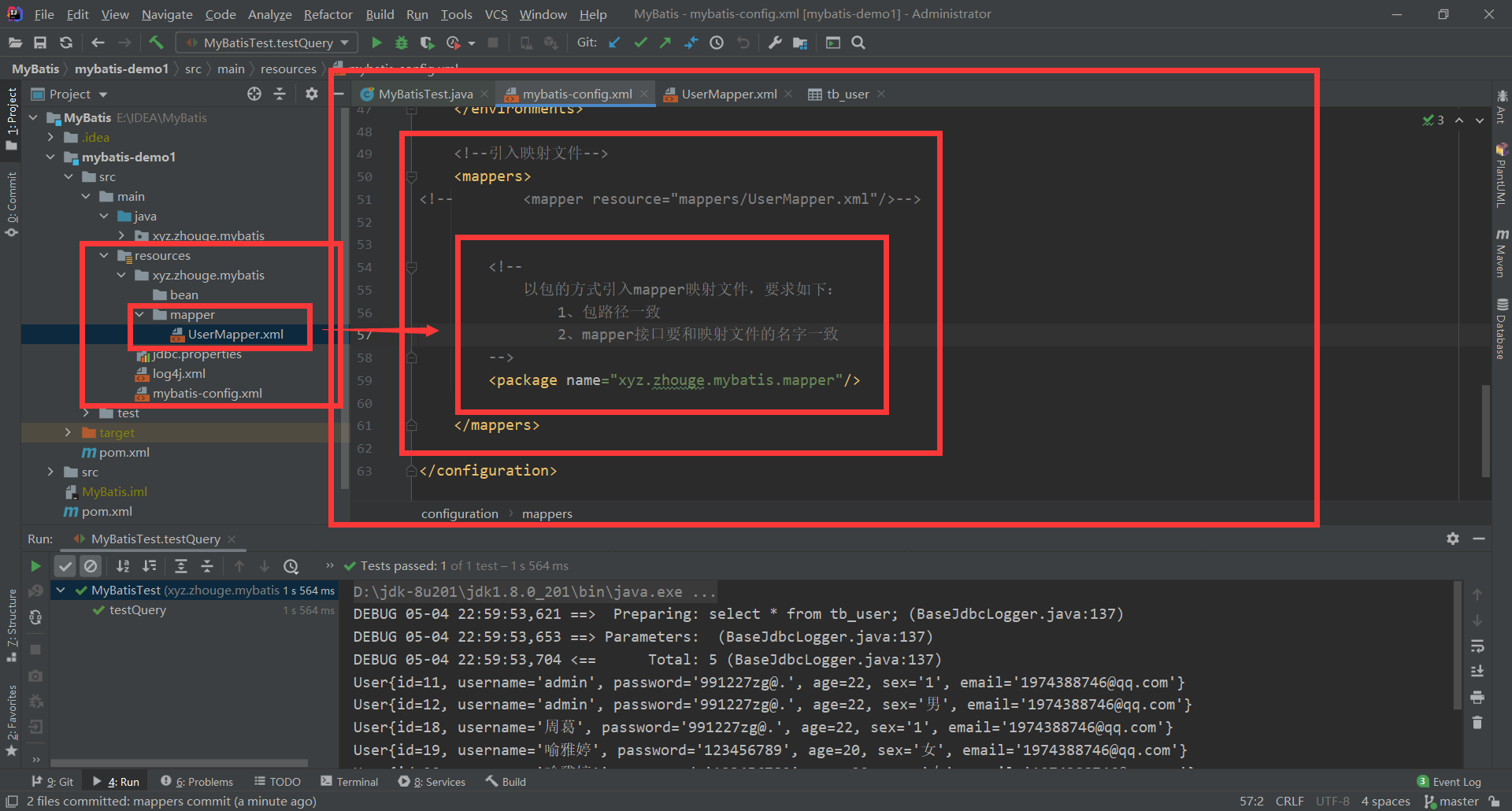The height and width of the screenshot is (811, 1512).
Task: Collapse mybatis-demo1 module node
Action: (50, 157)
